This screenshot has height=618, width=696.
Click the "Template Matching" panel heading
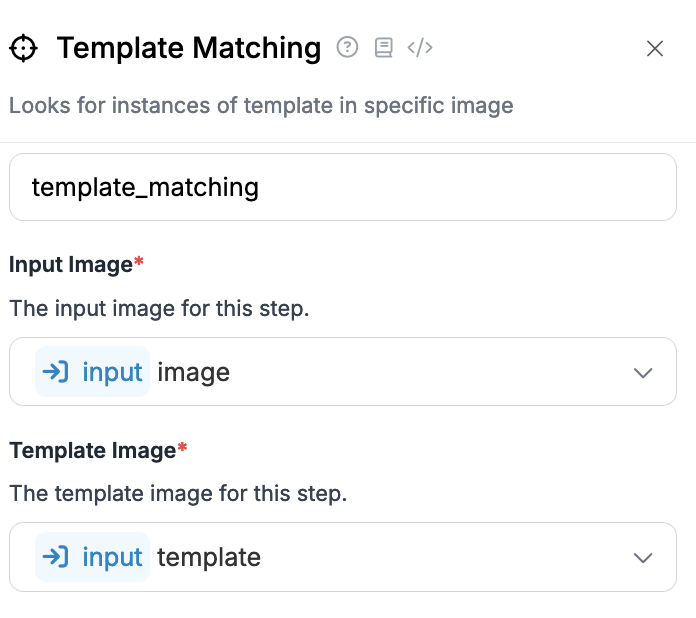tap(189, 48)
